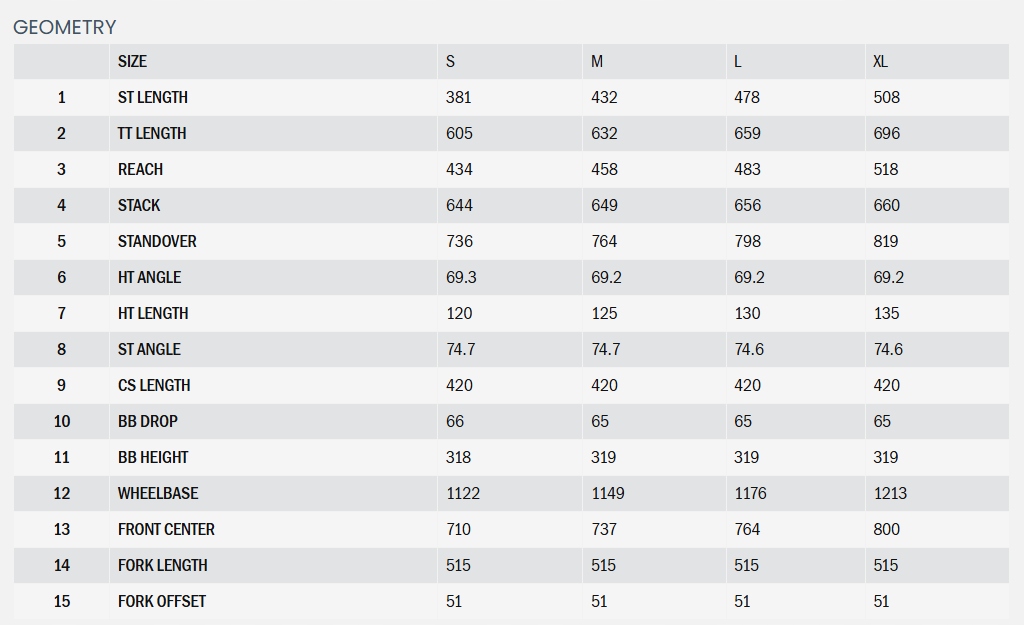Click the GEOMETRY heading

65,27
